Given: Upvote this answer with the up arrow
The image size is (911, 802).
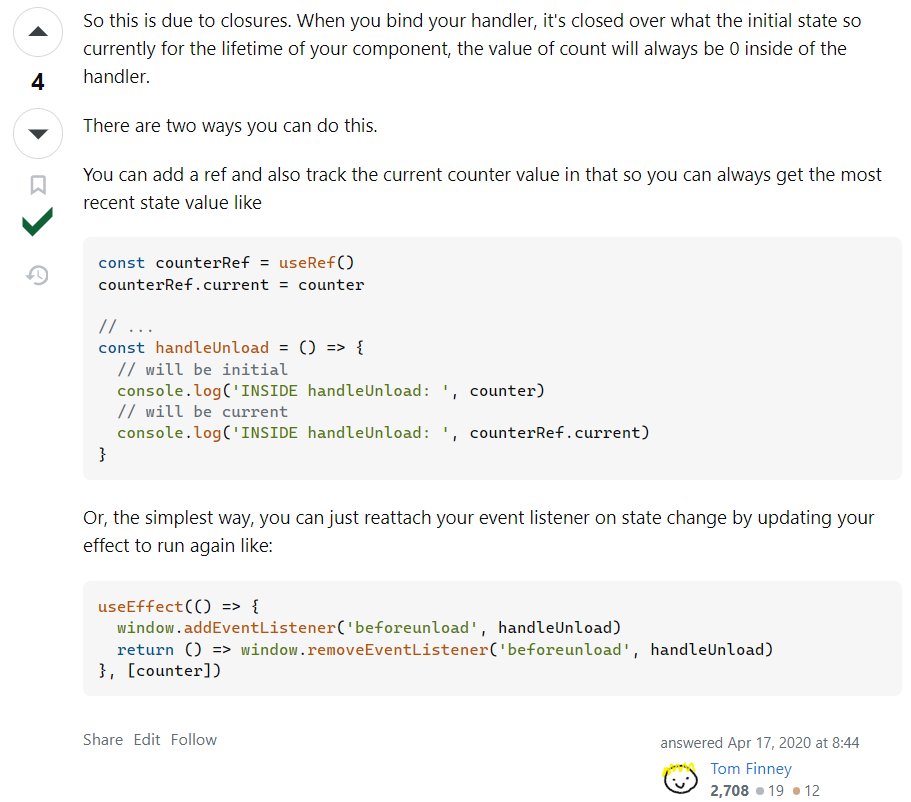Looking at the screenshot, I should point(38,32).
